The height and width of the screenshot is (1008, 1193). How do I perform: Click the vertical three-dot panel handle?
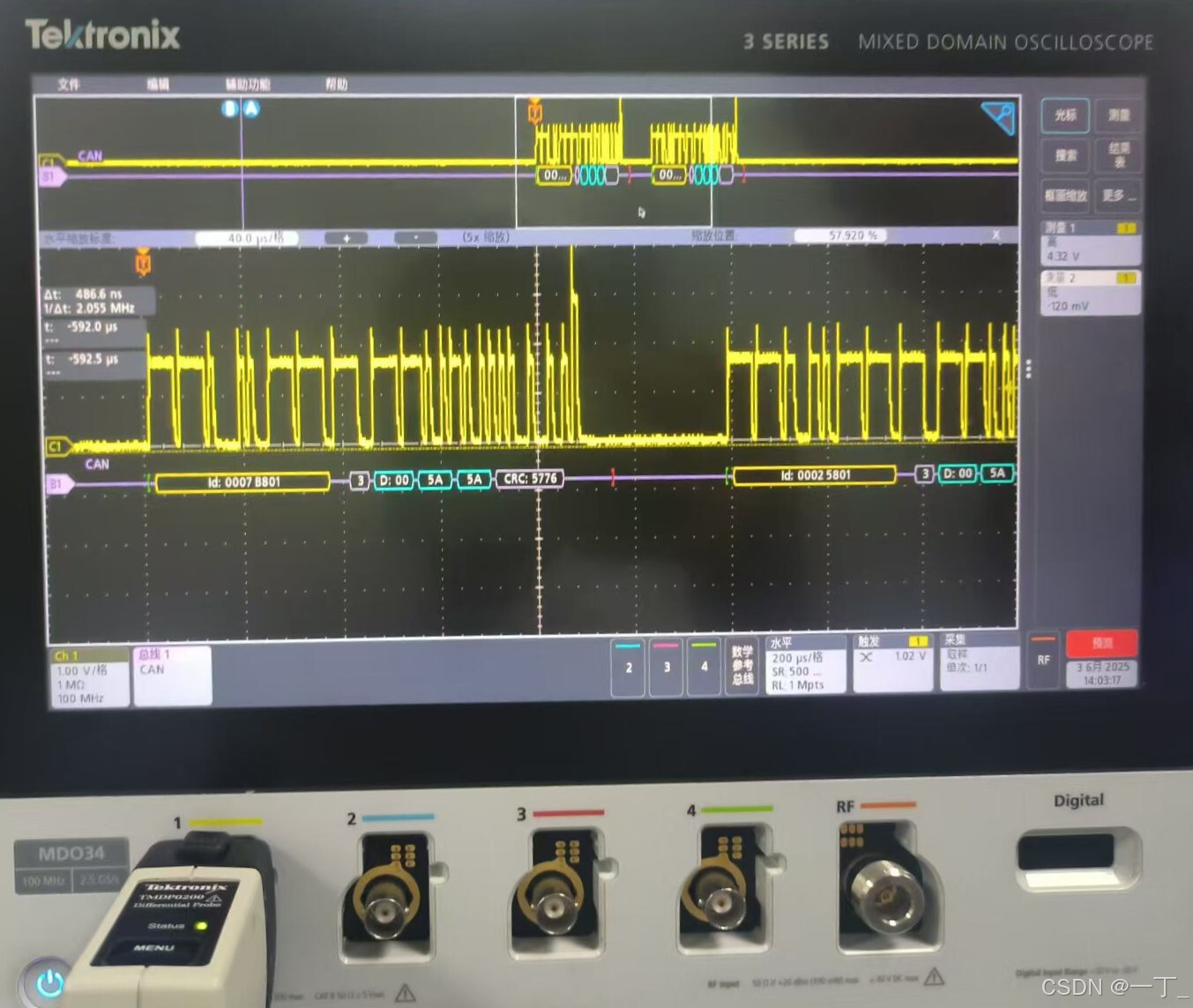(1028, 369)
